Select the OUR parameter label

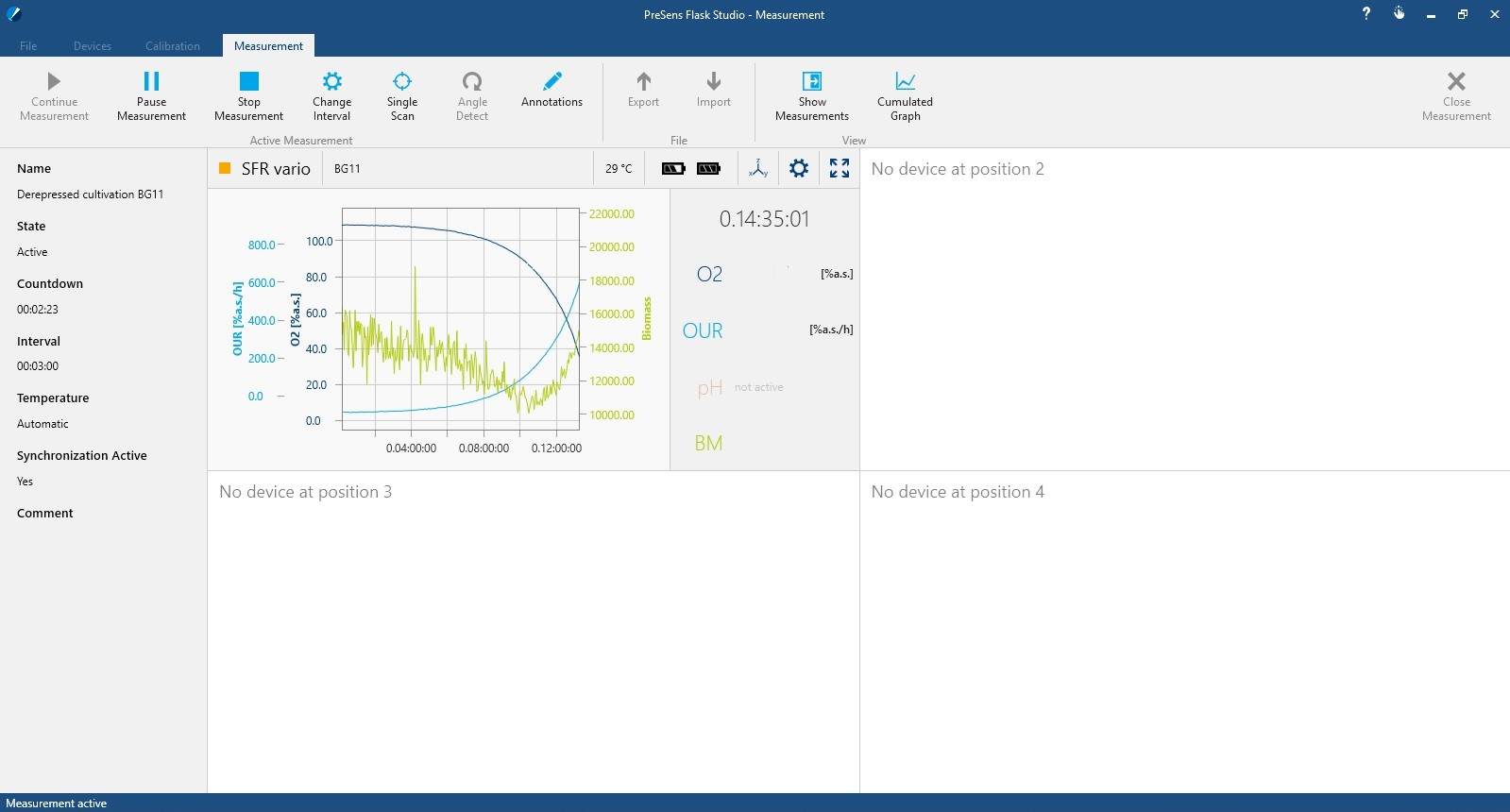[703, 330]
